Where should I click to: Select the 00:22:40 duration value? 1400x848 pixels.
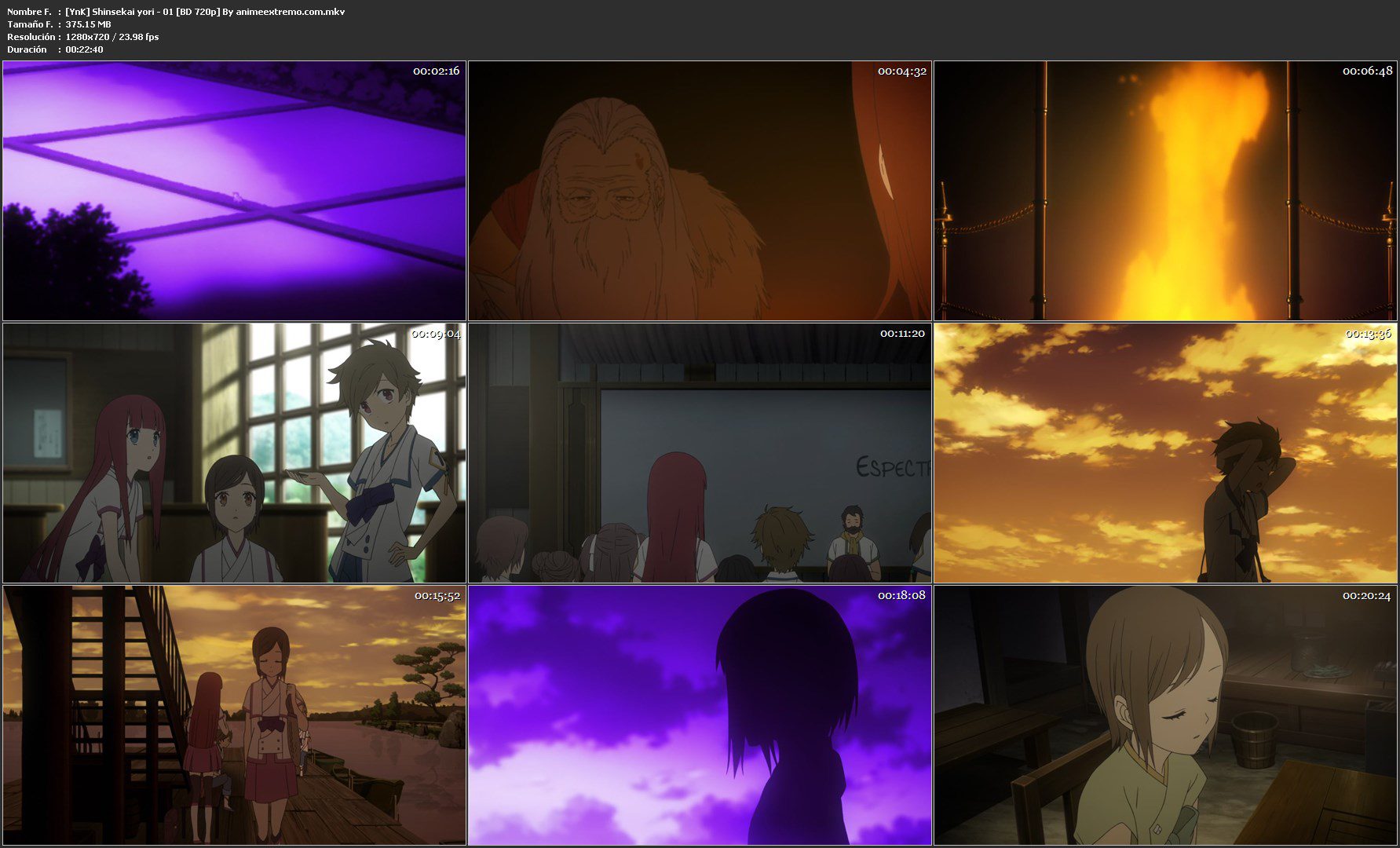tap(84, 49)
